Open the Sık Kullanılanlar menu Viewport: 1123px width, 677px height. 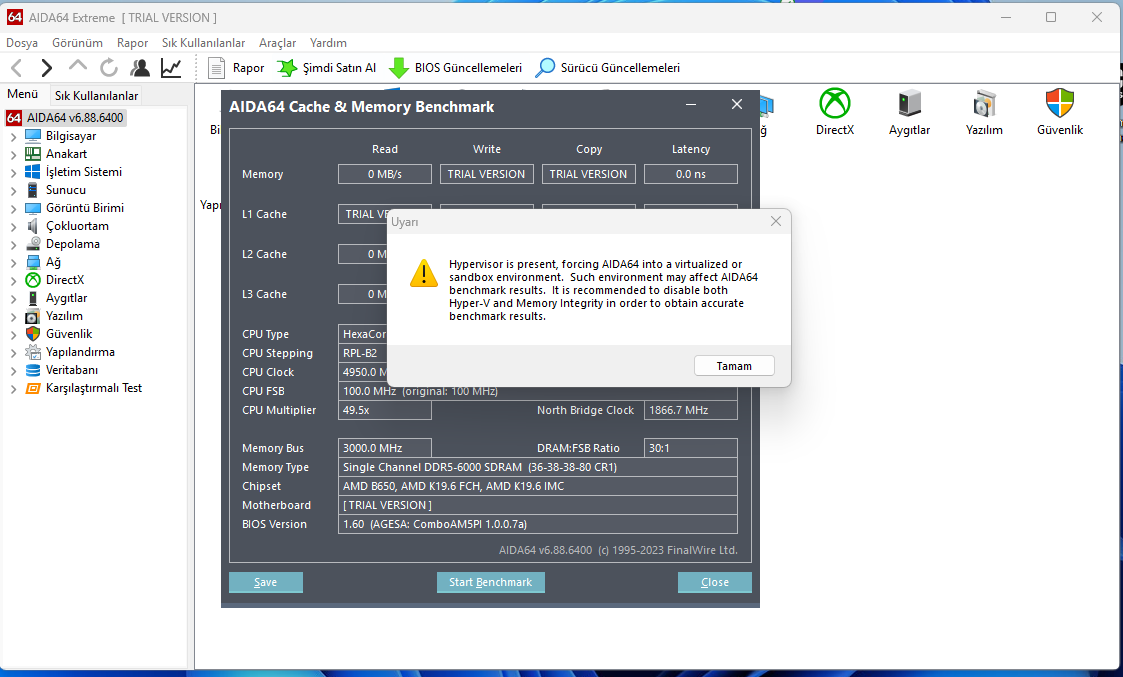[203, 43]
